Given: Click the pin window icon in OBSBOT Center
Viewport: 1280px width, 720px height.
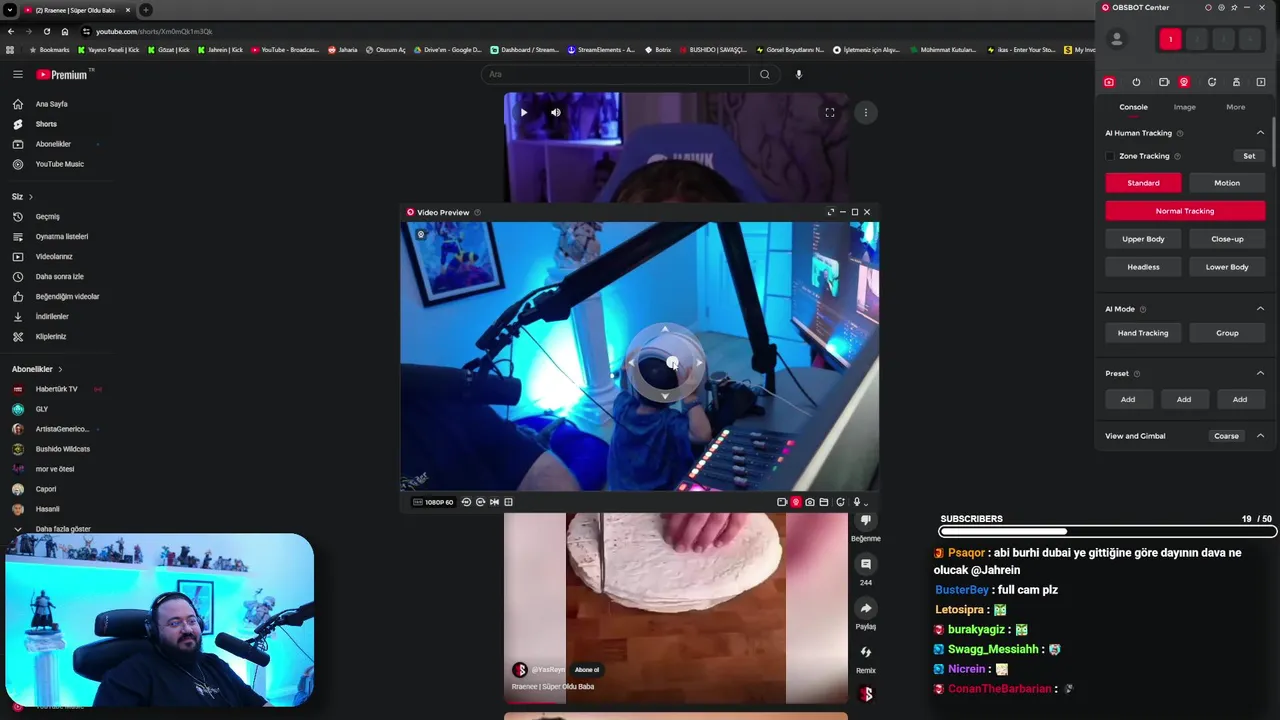Looking at the screenshot, I should [x=1234, y=7].
